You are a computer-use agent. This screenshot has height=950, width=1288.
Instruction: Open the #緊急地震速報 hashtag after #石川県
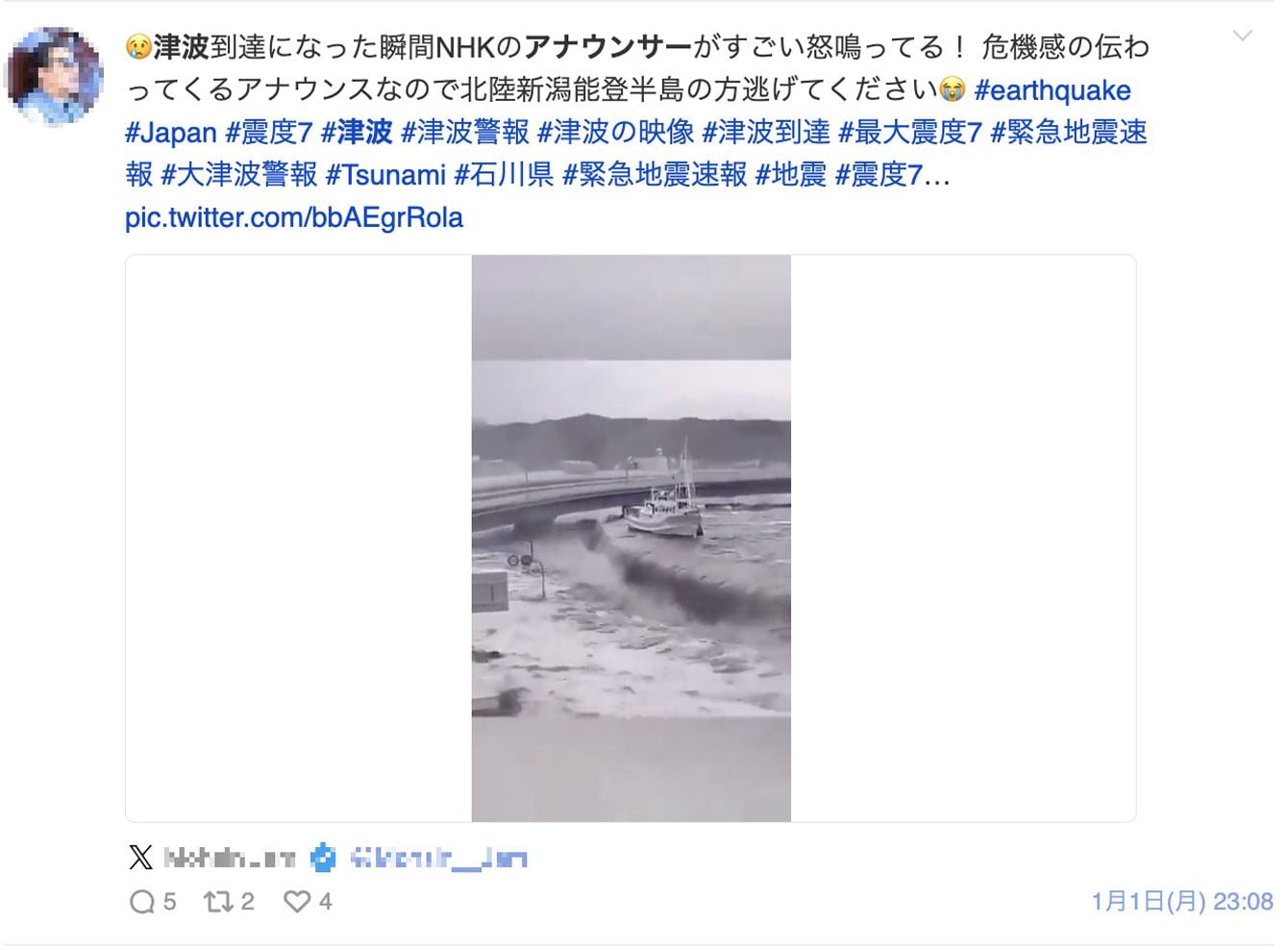pos(655,175)
